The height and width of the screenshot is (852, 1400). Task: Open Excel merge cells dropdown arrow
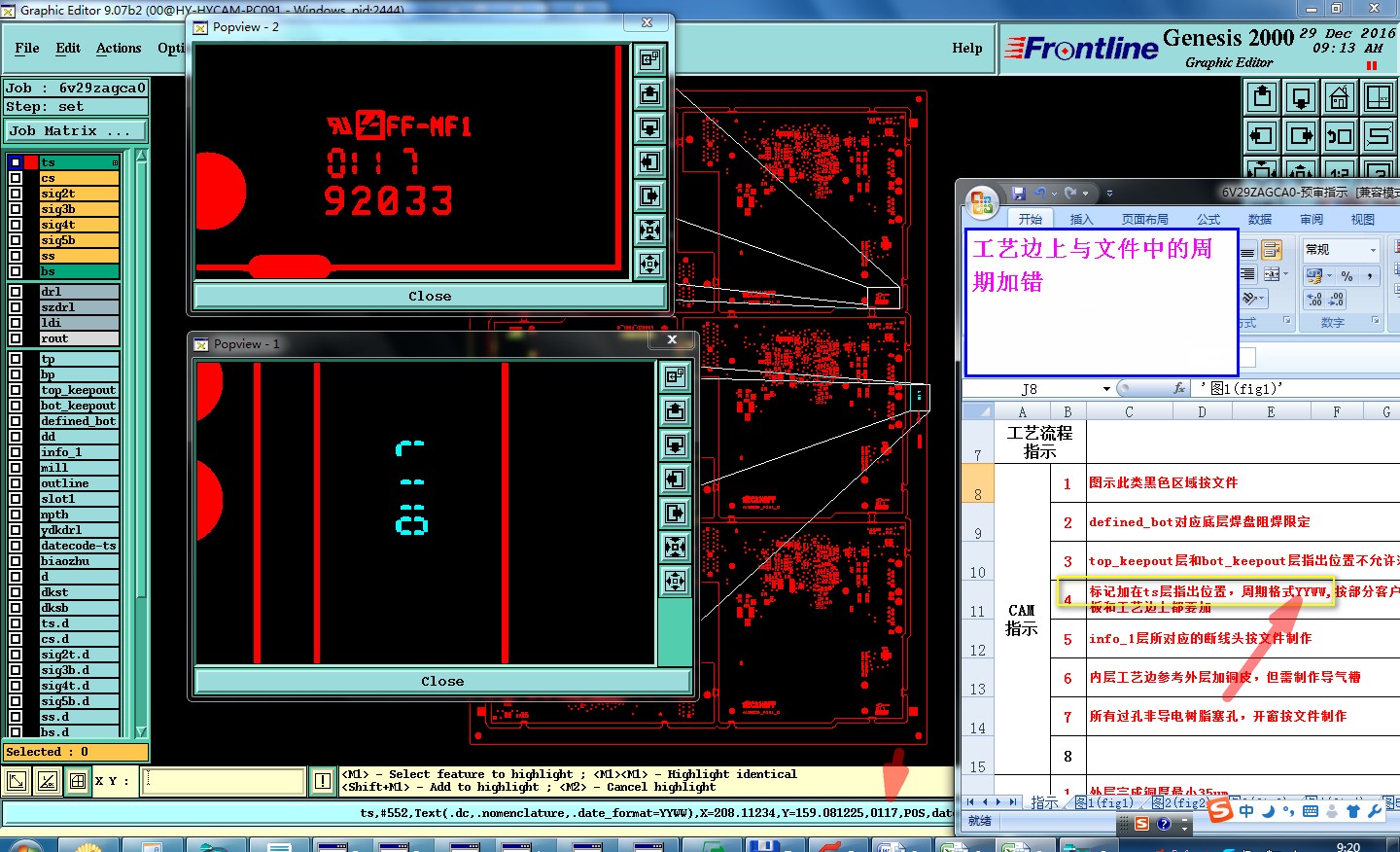1286,275
